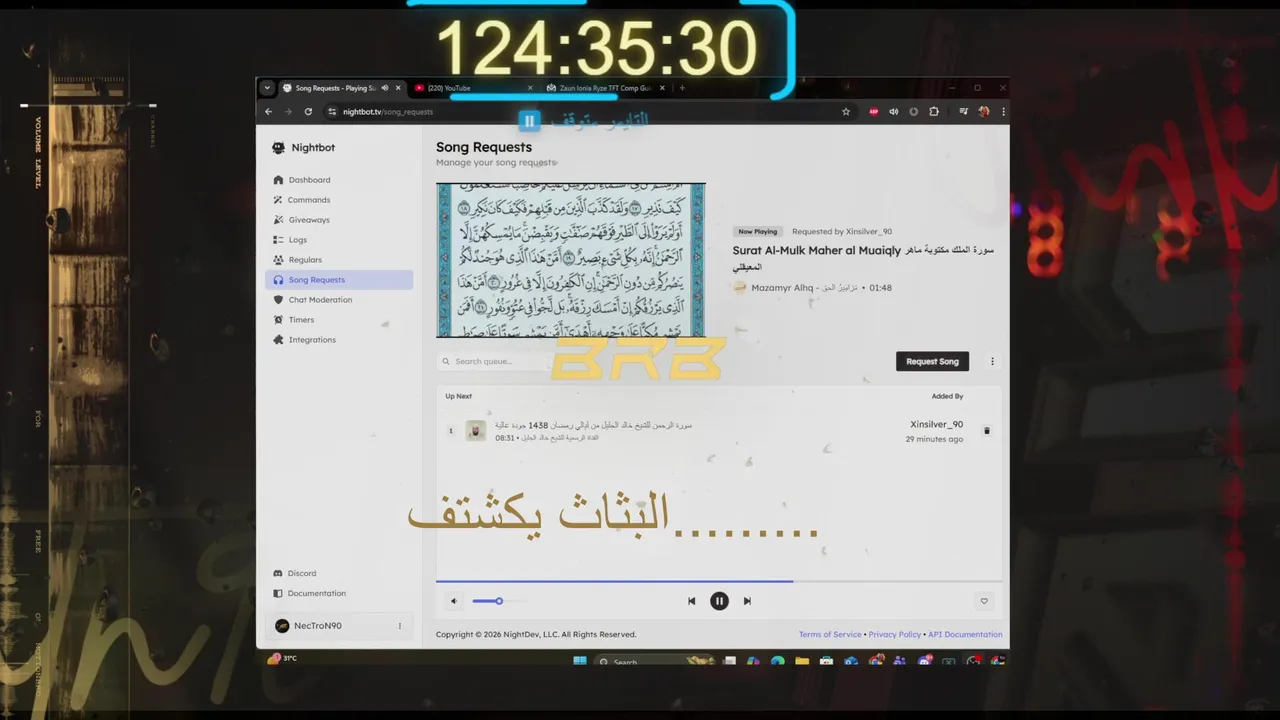The image size is (1280, 720).
Task: Click the overlay timer pause icon
Action: coord(530,121)
